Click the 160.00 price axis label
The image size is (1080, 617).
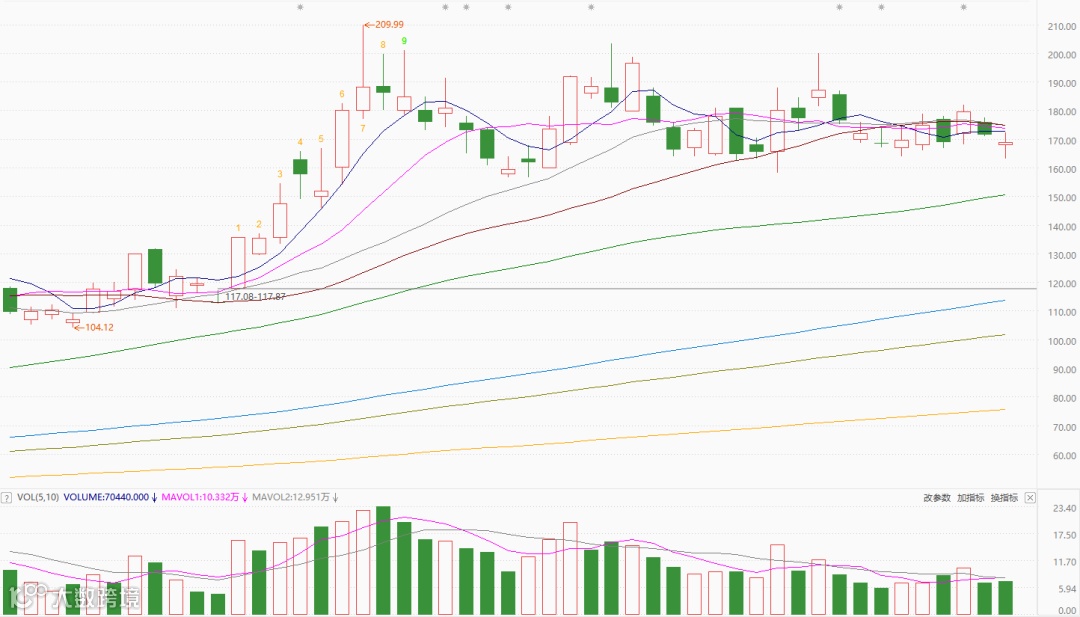(x=1061, y=169)
